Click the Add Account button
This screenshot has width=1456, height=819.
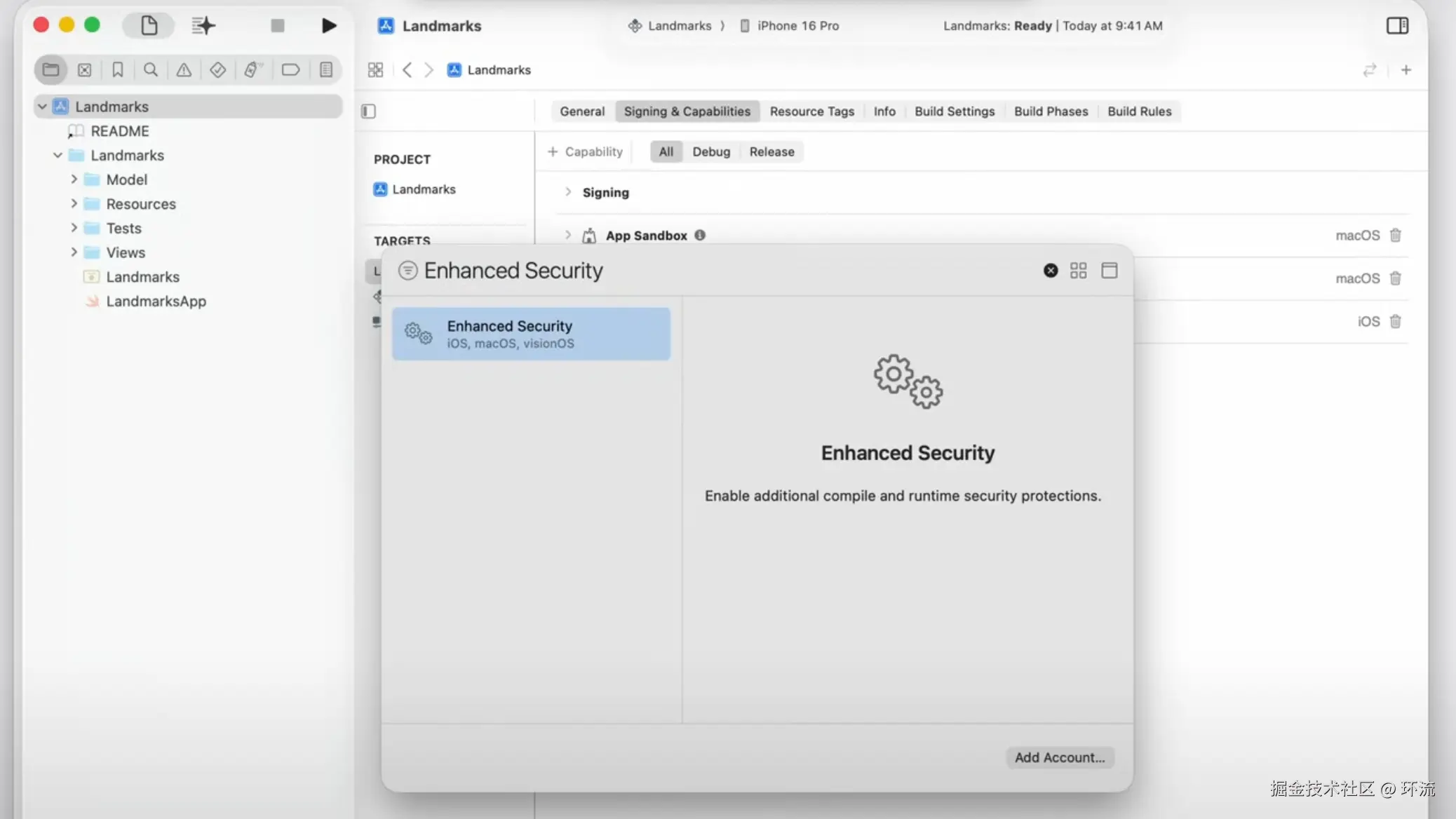pos(1059,757)
